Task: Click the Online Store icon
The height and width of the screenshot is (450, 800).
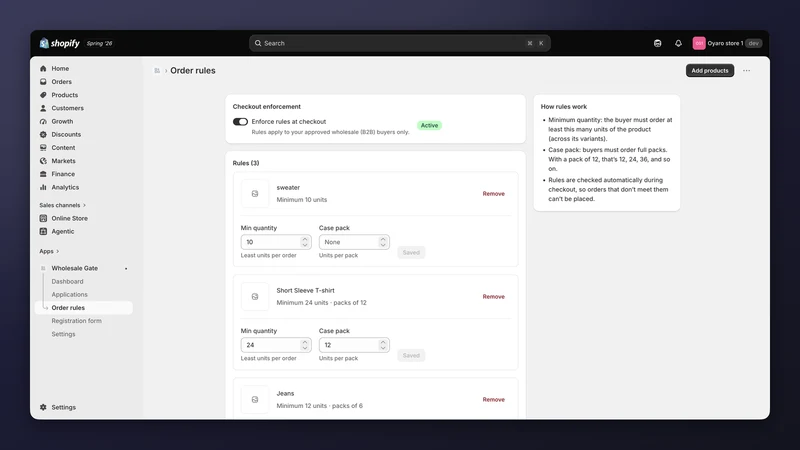Action: 43,218
